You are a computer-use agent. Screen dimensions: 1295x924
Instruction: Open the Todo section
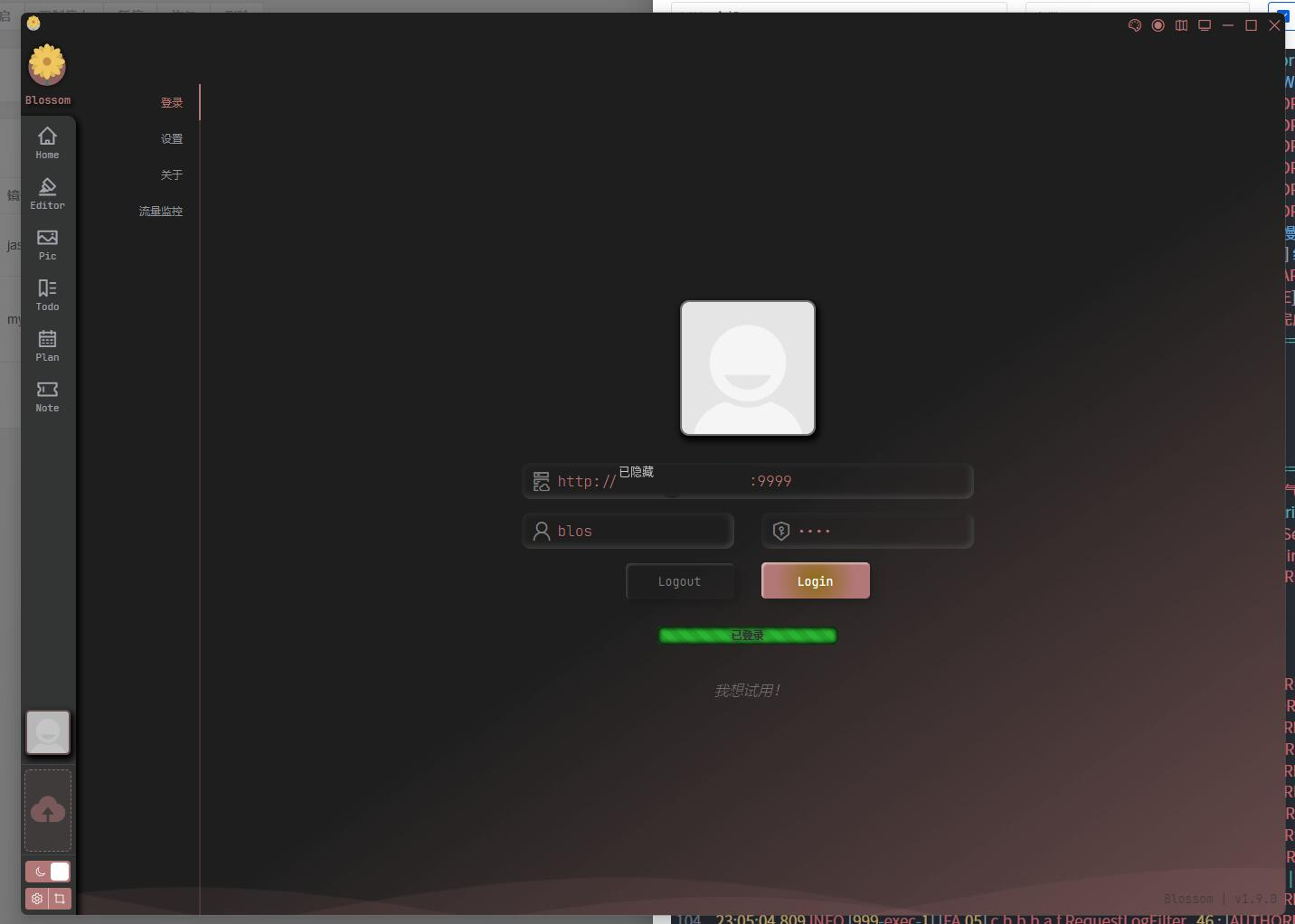(x=47, y=295)
